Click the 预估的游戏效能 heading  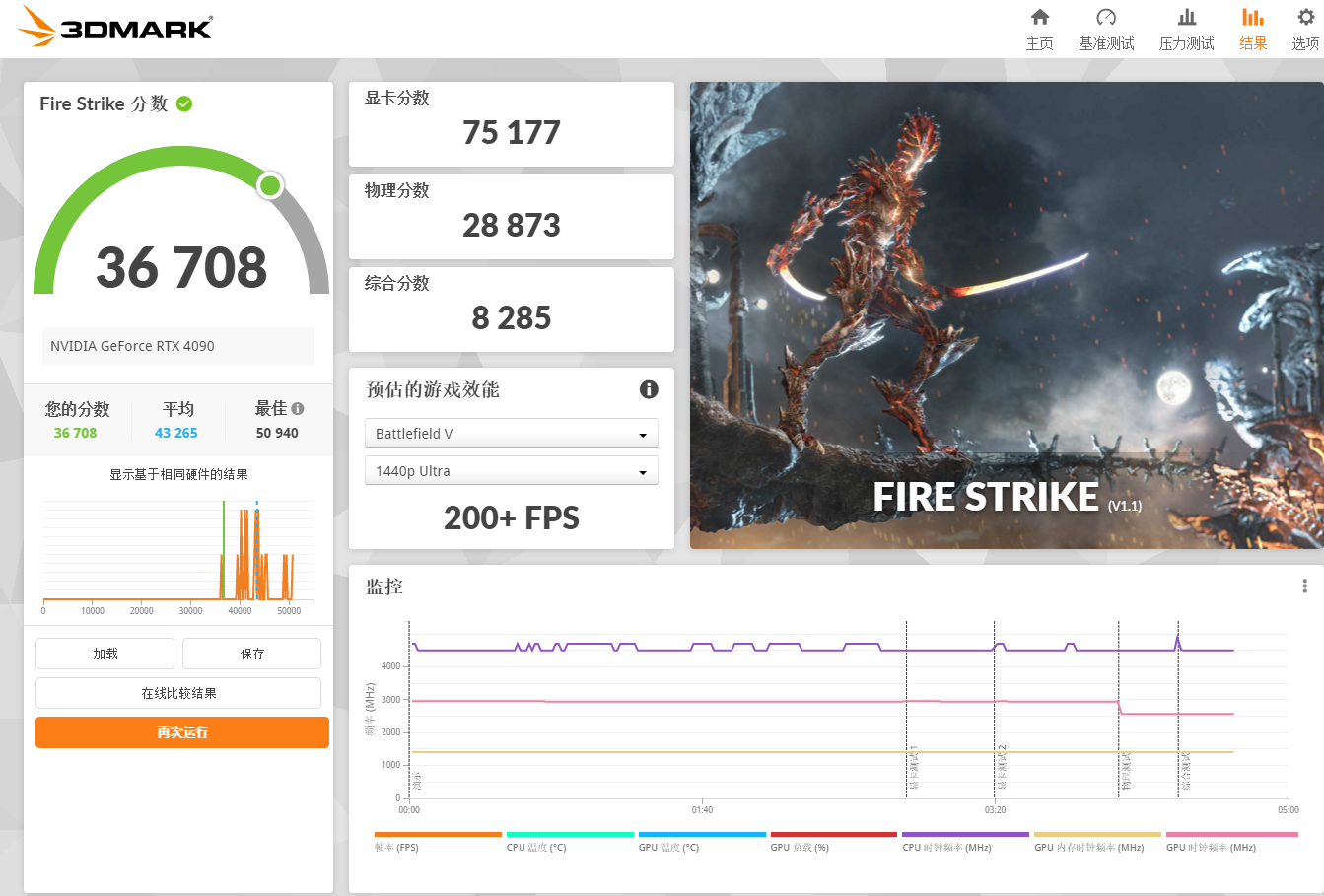[x=433, y=389]
